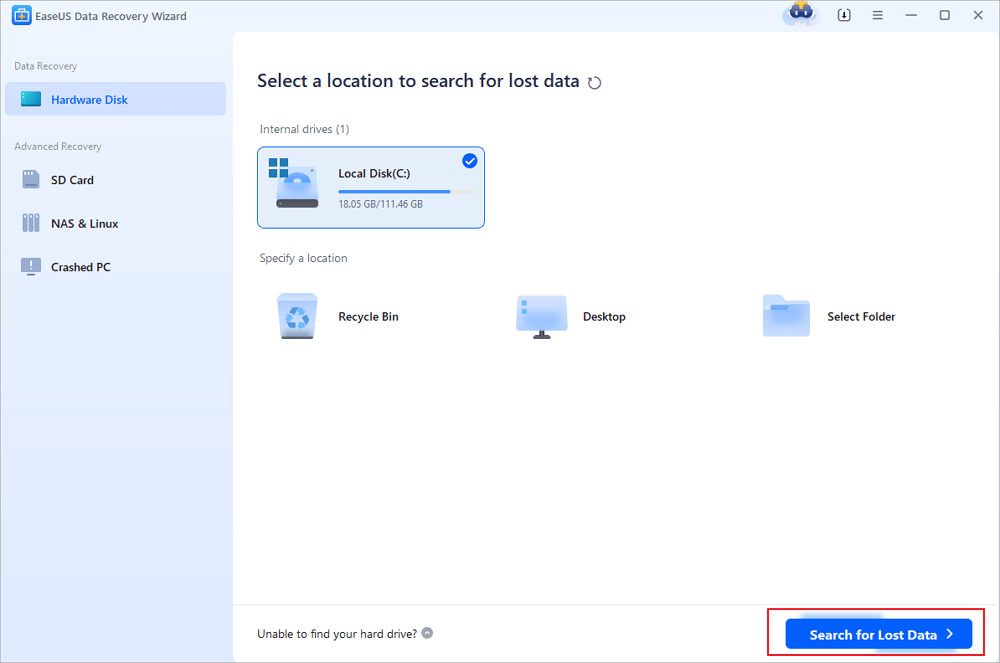Click the SD Card sidebar icon
Screen dimensions: 1000x663
click(x=31, y=180)
